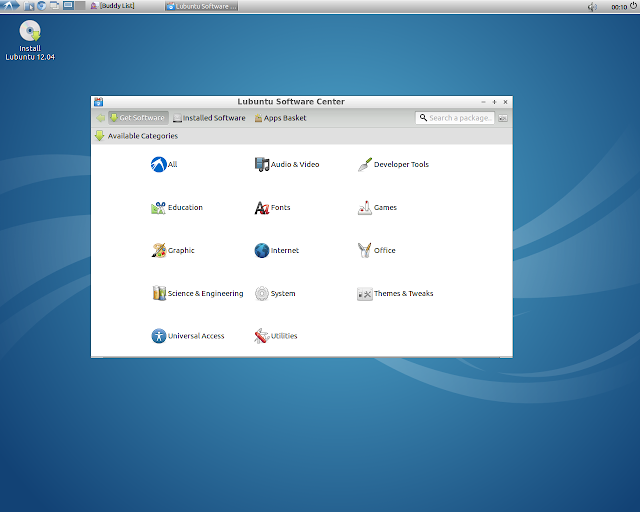Maximize the Lubuntu Software Center window
Viewport: 640px width, 512px height.
[494, 102]
